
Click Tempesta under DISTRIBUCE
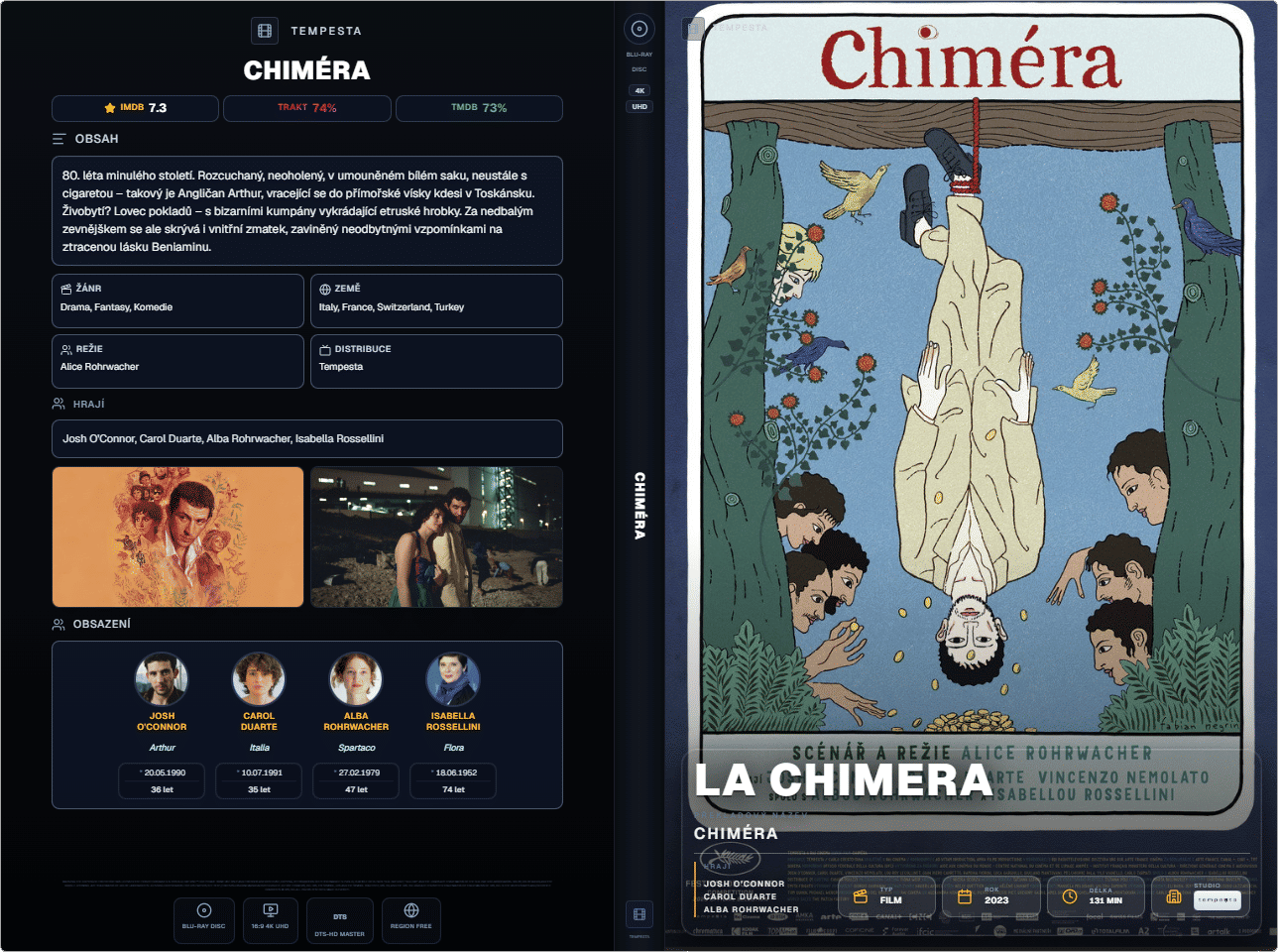click(341, 367)
